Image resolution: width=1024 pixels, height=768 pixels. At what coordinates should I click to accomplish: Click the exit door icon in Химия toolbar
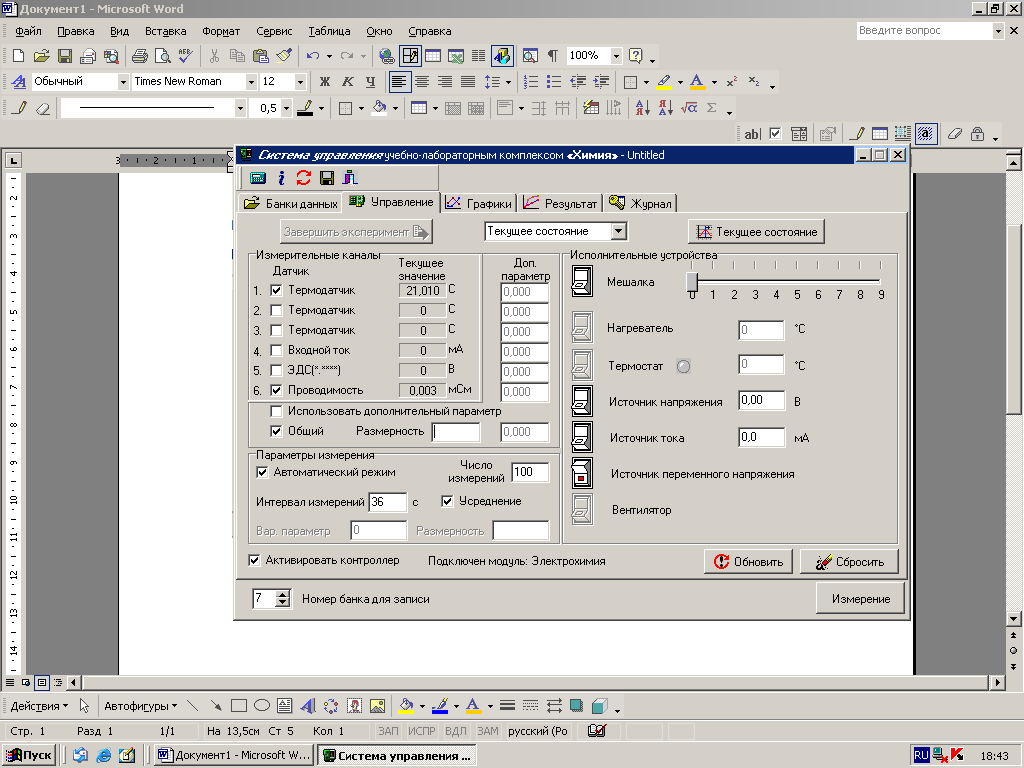click(350, 178)
